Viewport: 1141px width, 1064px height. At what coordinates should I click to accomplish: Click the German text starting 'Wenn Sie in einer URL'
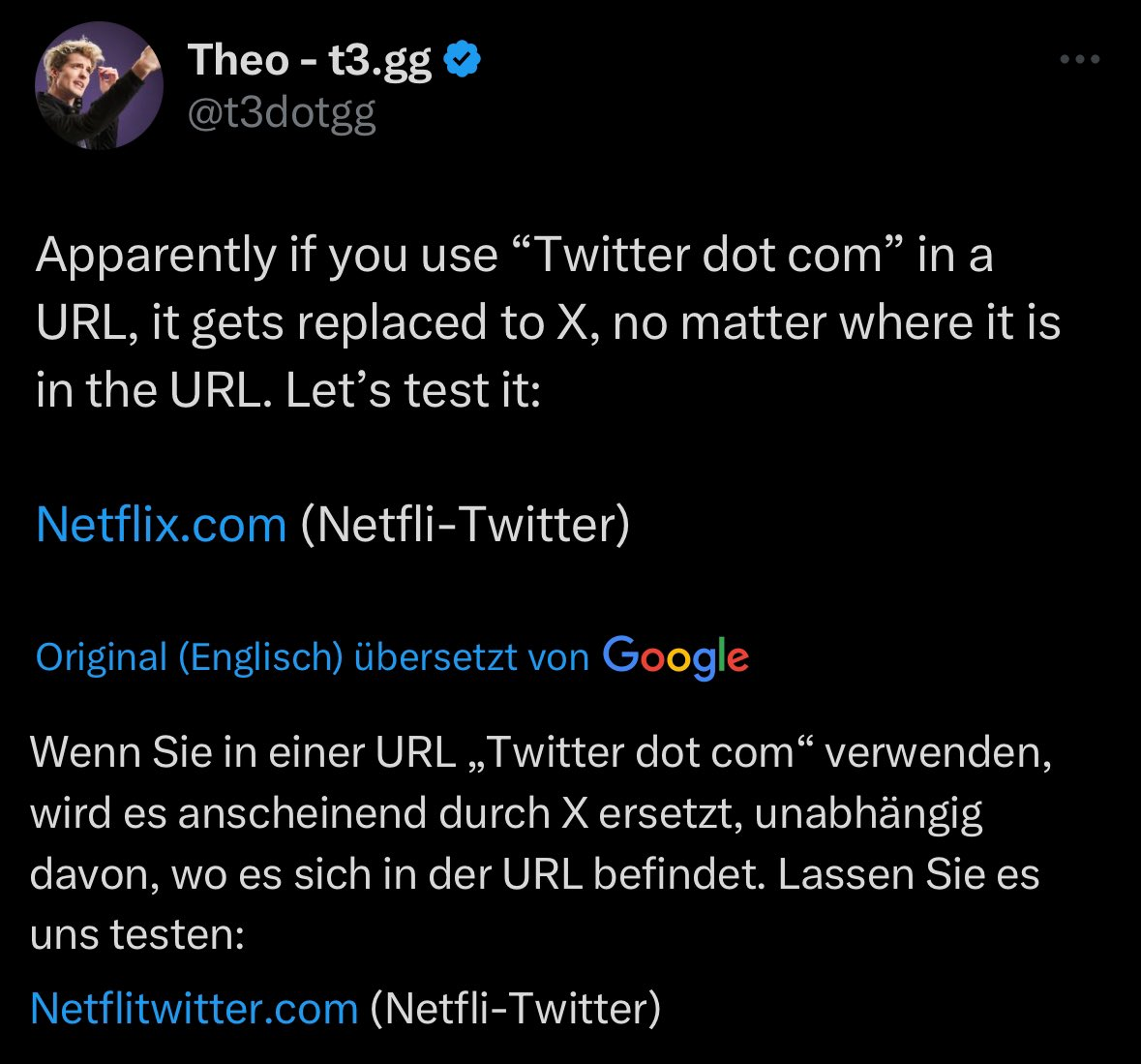click(242, 752)
